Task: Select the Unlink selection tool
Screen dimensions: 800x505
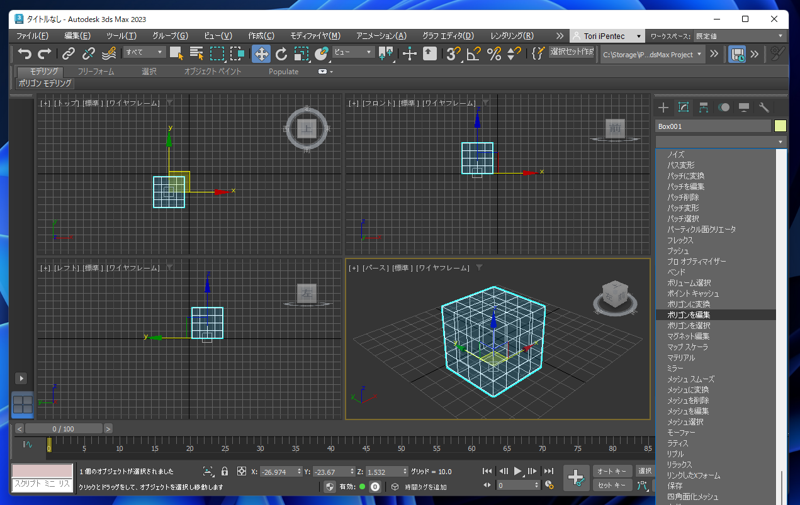Action: [88, 54]
